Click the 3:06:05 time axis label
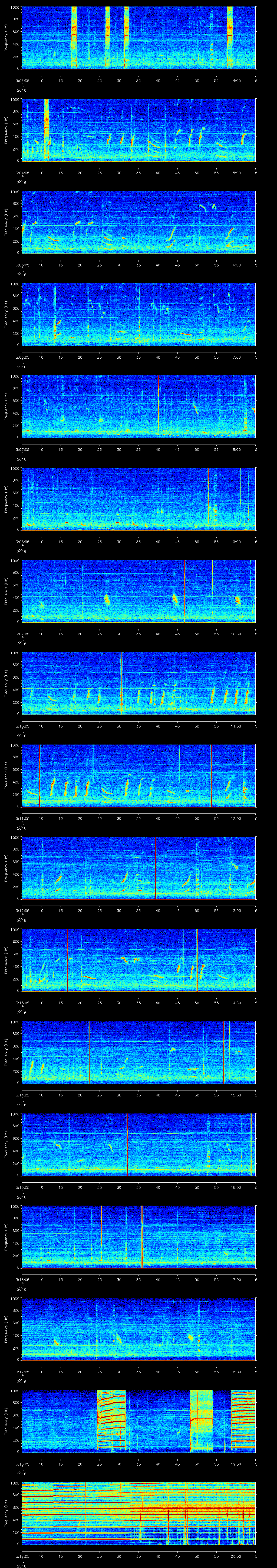The height and width of the screenshot is (1568, 277). pos(22,357)
